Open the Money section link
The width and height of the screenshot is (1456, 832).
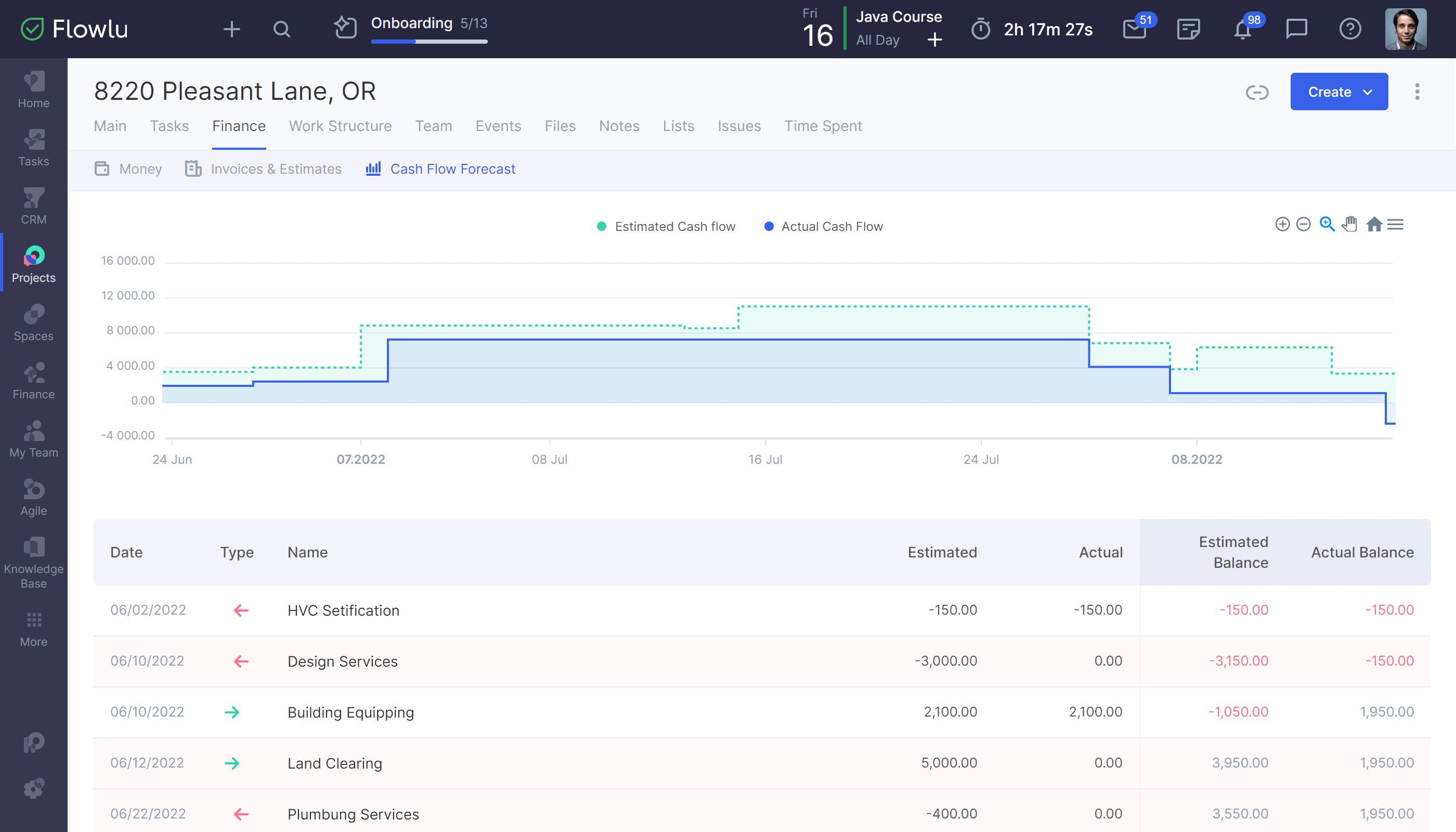(140, 168)
